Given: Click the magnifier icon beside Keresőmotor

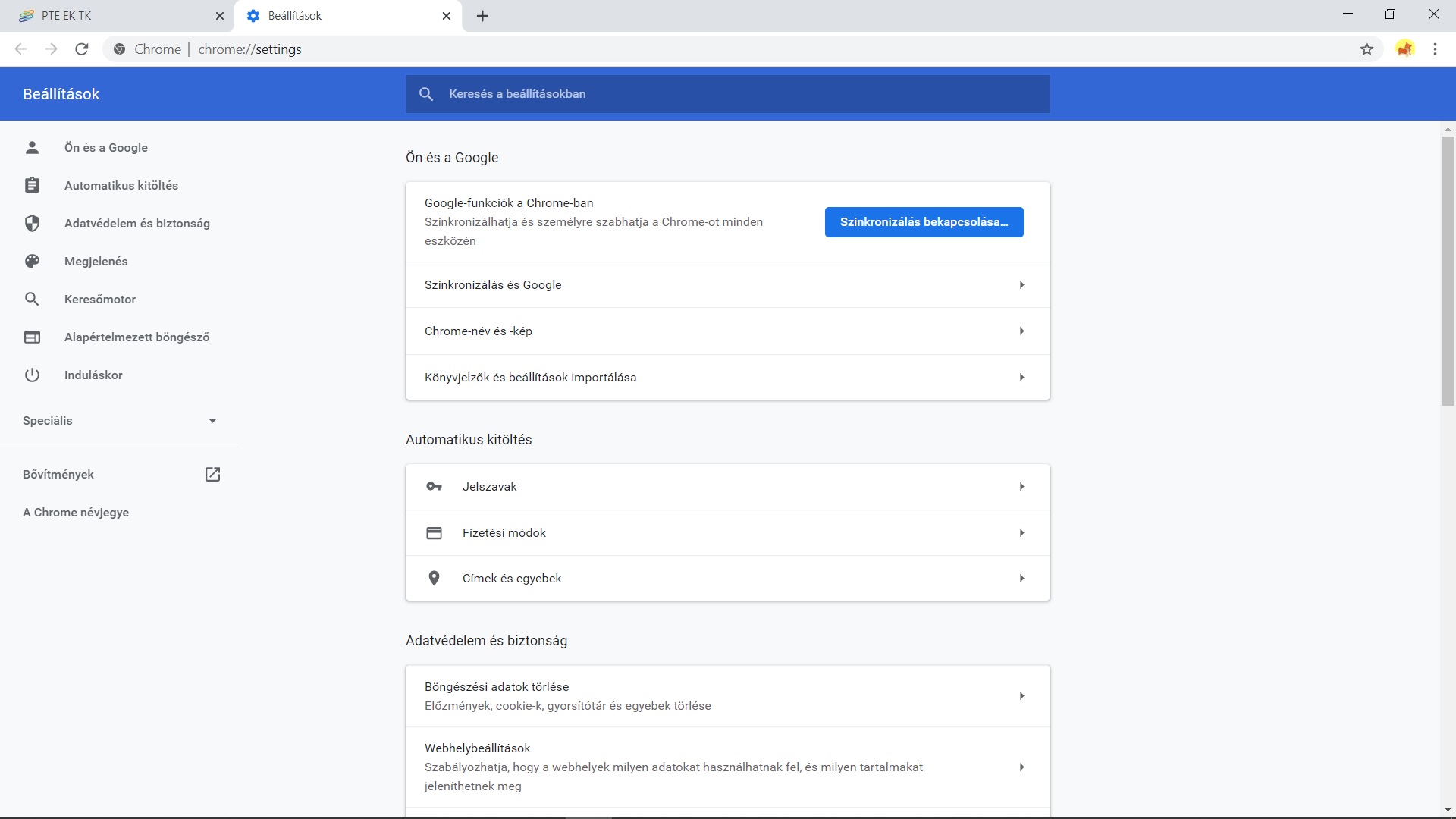Looking at the screenshot, I should [32, 300].
